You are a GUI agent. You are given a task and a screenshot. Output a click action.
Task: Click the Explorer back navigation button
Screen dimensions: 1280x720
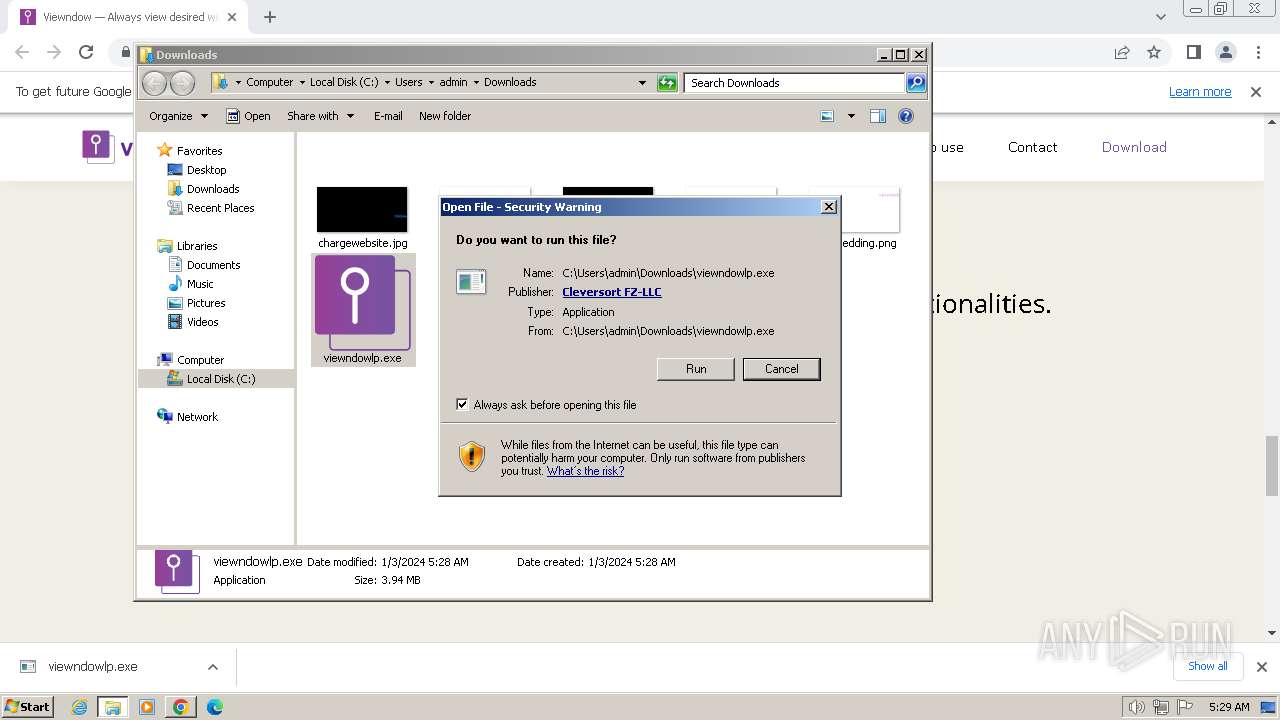(x=155, y=83)
